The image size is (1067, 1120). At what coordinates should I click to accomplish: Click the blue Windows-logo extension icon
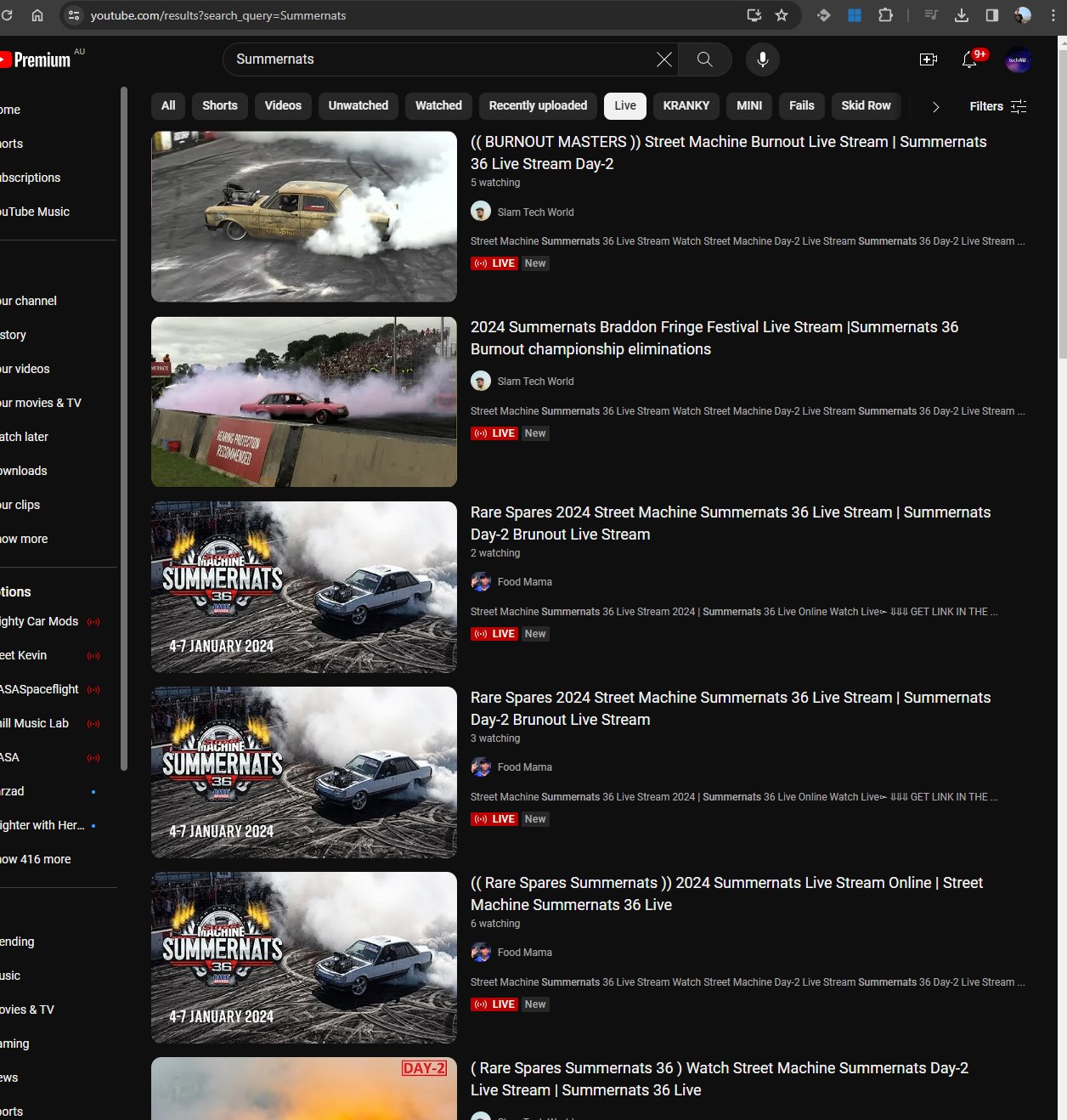click(855, 15)
